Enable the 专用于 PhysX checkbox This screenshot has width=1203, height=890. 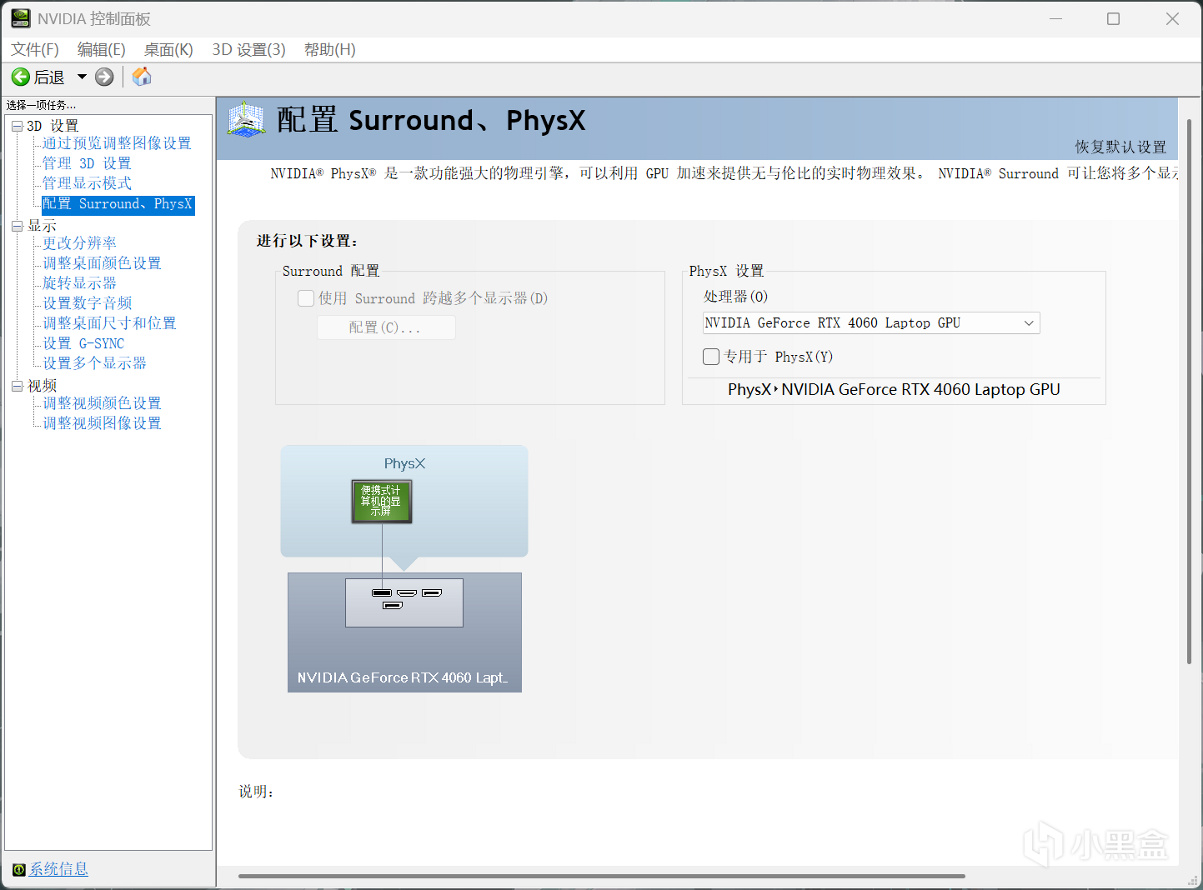(711, 356)
